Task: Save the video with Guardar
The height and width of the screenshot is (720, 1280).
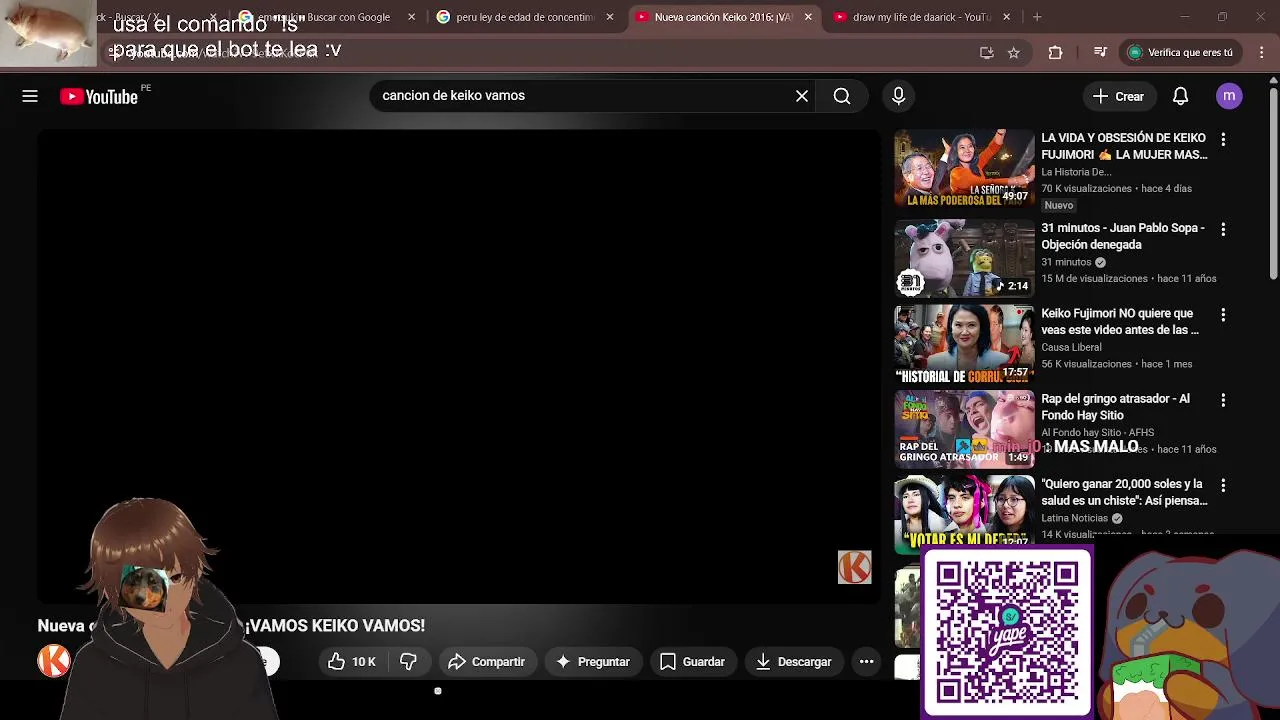Action: pyautogui.click(x=692, y=662)
